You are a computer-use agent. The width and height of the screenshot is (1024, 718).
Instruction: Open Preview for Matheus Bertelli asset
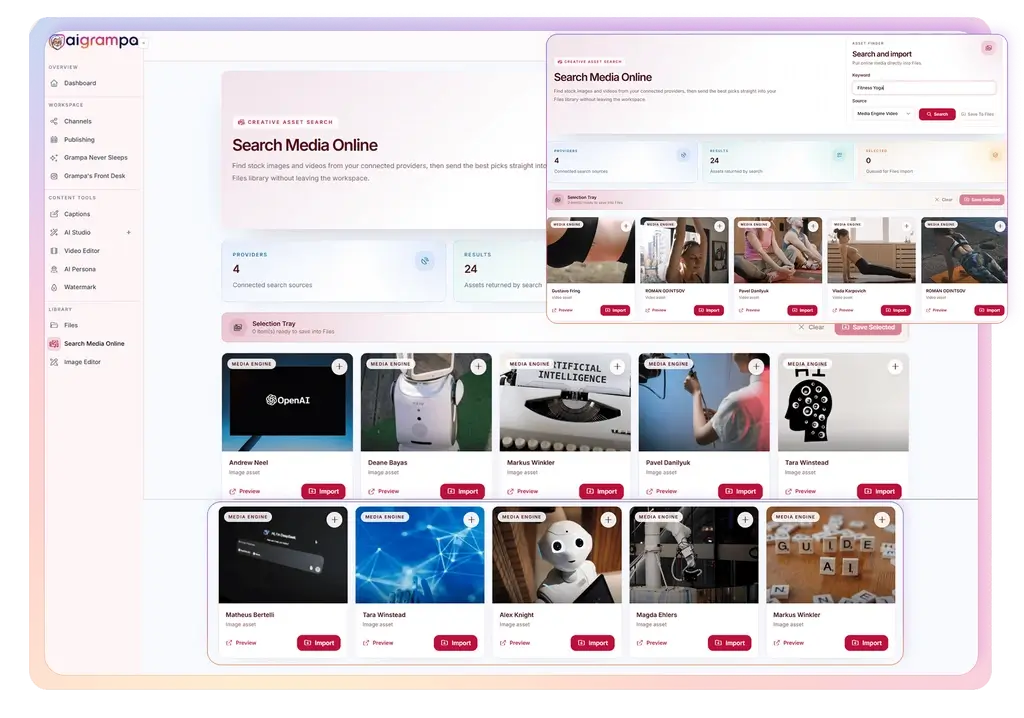pyautogui.click(x=241, y=644)
